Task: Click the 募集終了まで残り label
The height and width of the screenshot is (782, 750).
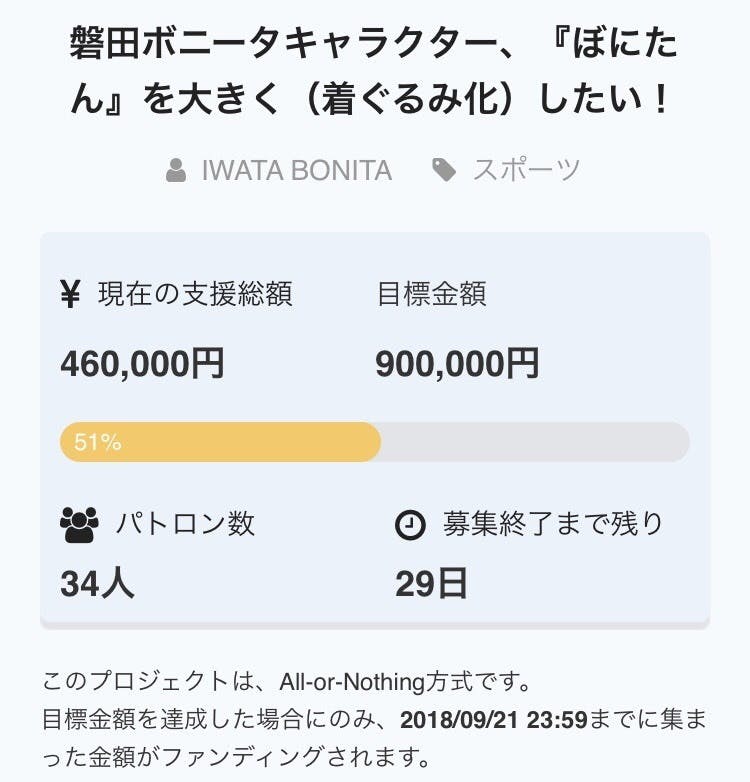Action: pos(553,524)
